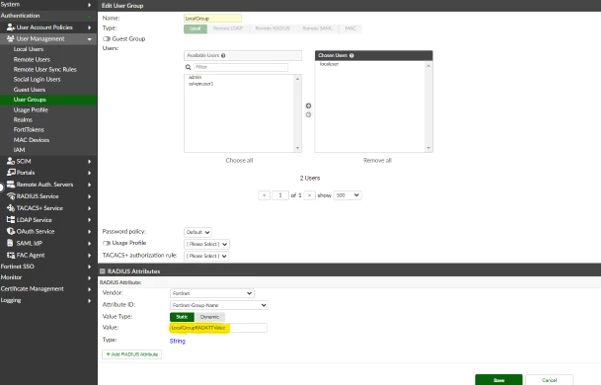Image resolution: width=601 pixels, height=385 pixels.
Task: Select admin in Available Users
Action: [195, 77]
